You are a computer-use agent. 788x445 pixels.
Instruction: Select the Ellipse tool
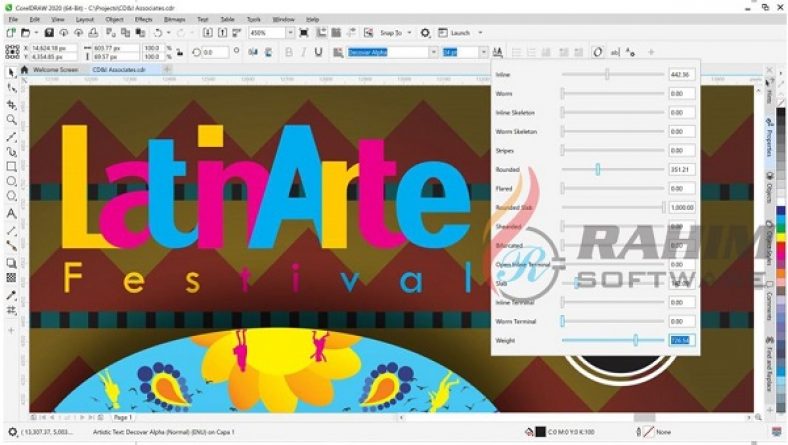click(x=11, y=182)
